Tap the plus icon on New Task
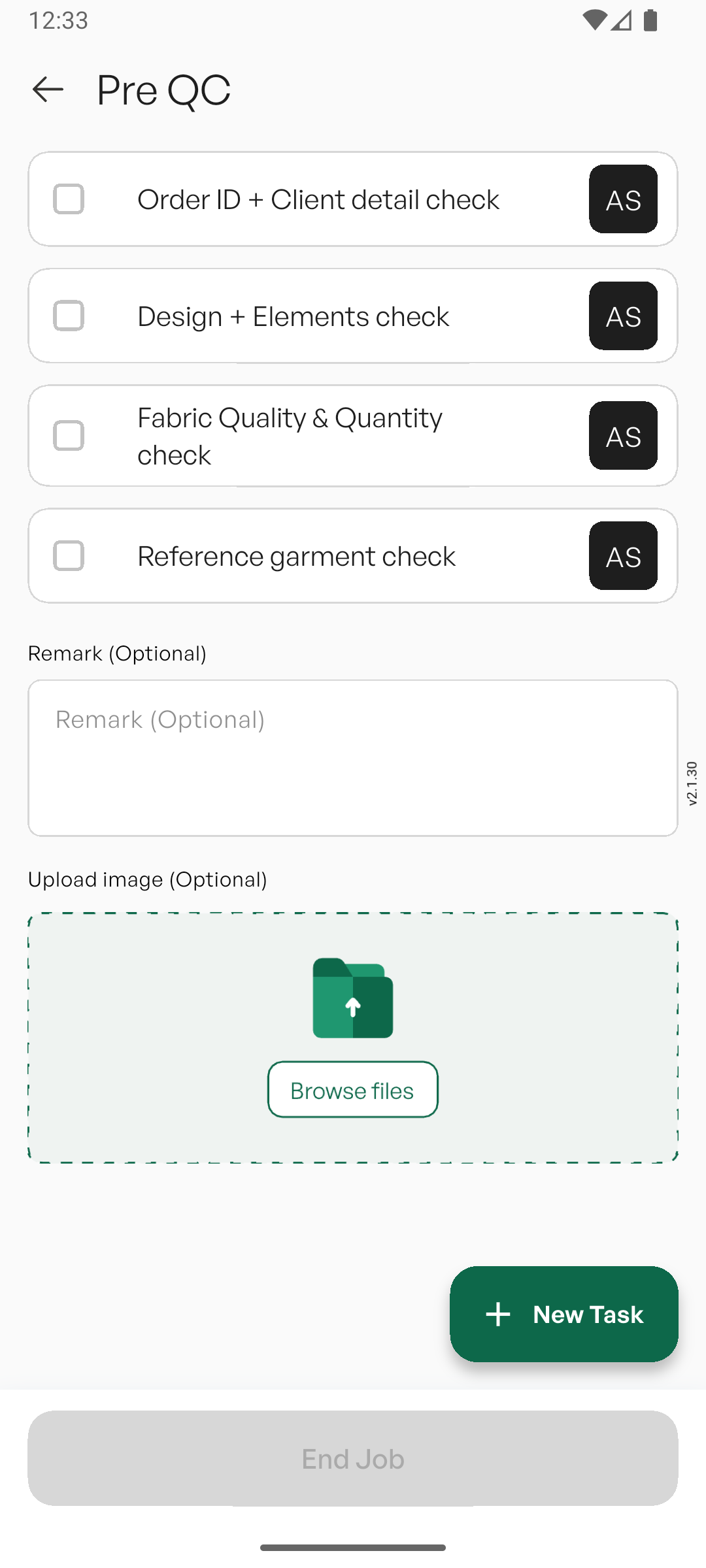706x1568 pixels. click(498, 1314)
